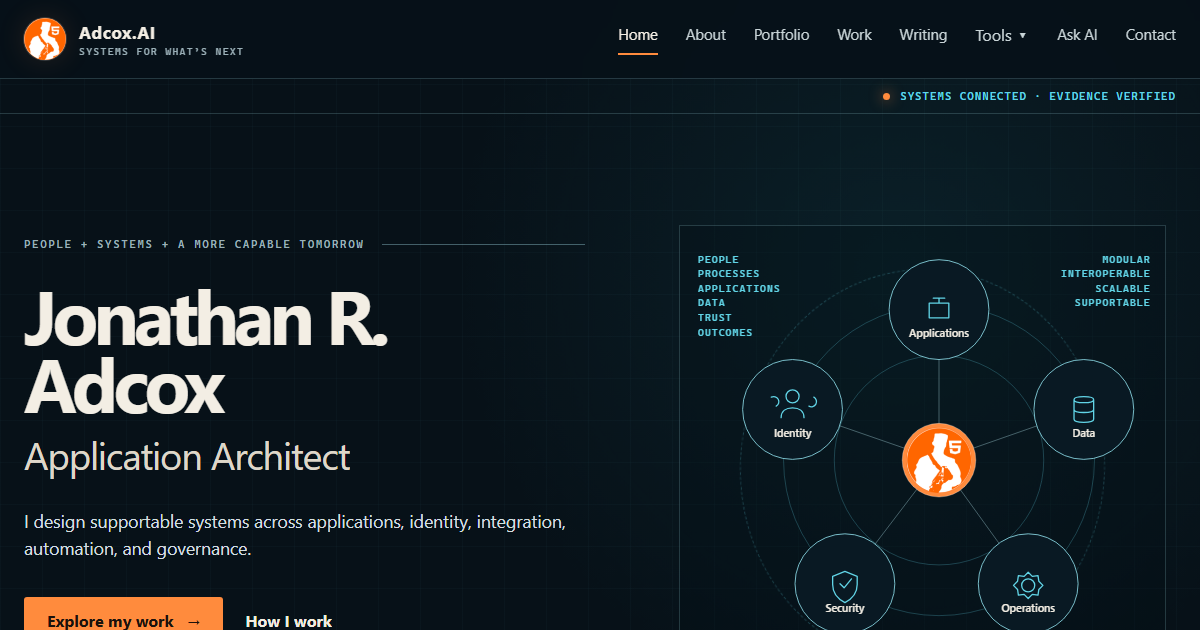Click the 'SUPPORTABLE' label in diagram panel
The image size is (1200, 630).
coord(1112,303)
